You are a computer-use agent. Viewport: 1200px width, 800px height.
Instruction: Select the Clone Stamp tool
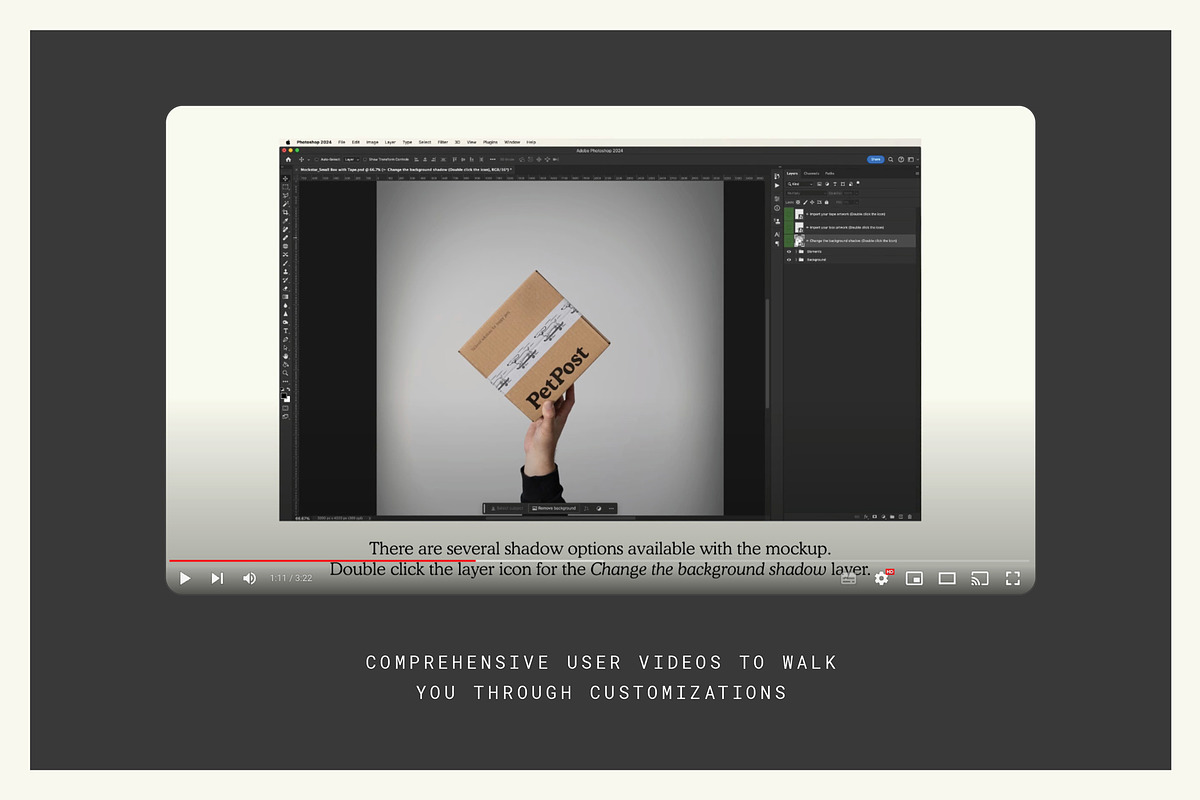(x=285, y=272)
